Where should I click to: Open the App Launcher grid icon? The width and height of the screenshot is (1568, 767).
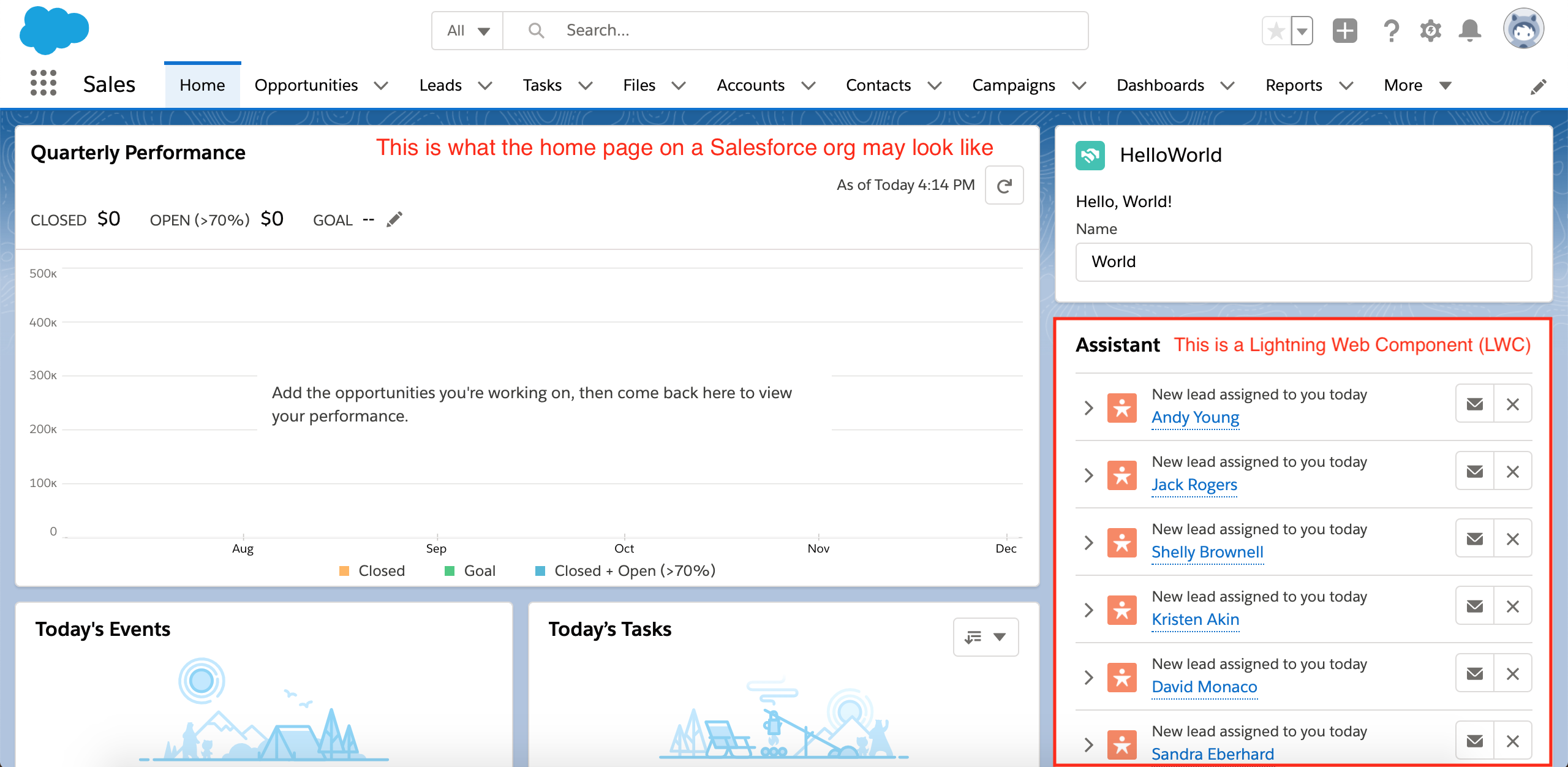point(43,83)
